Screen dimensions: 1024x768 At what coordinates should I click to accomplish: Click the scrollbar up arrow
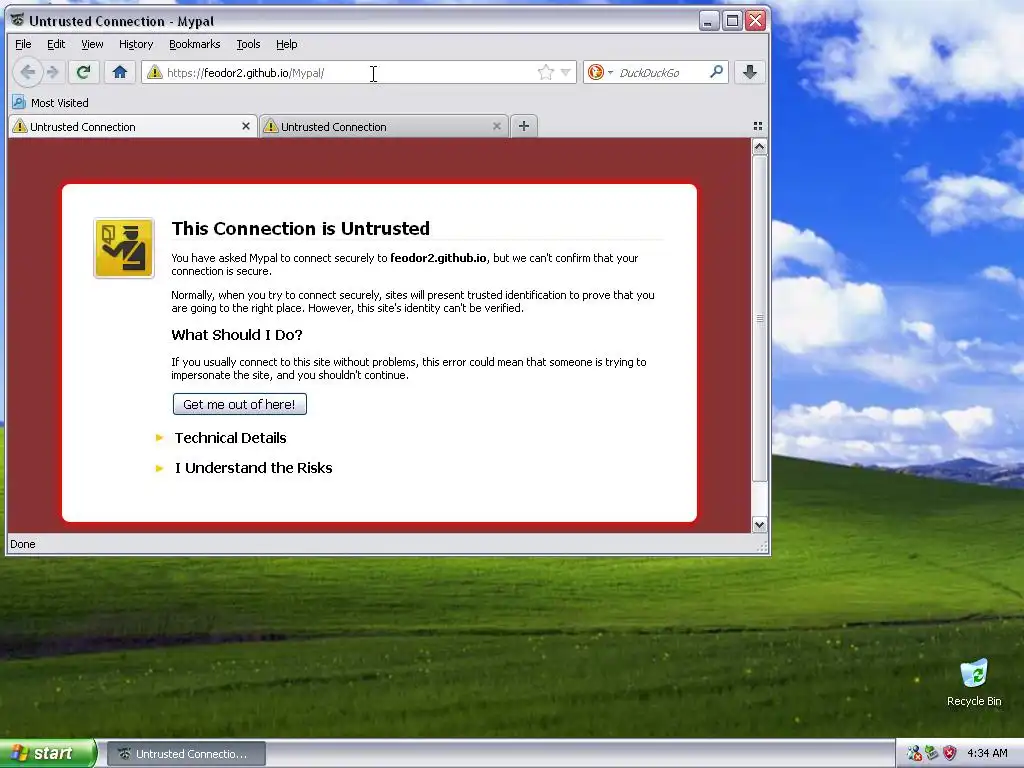click(x=759, y=146)
